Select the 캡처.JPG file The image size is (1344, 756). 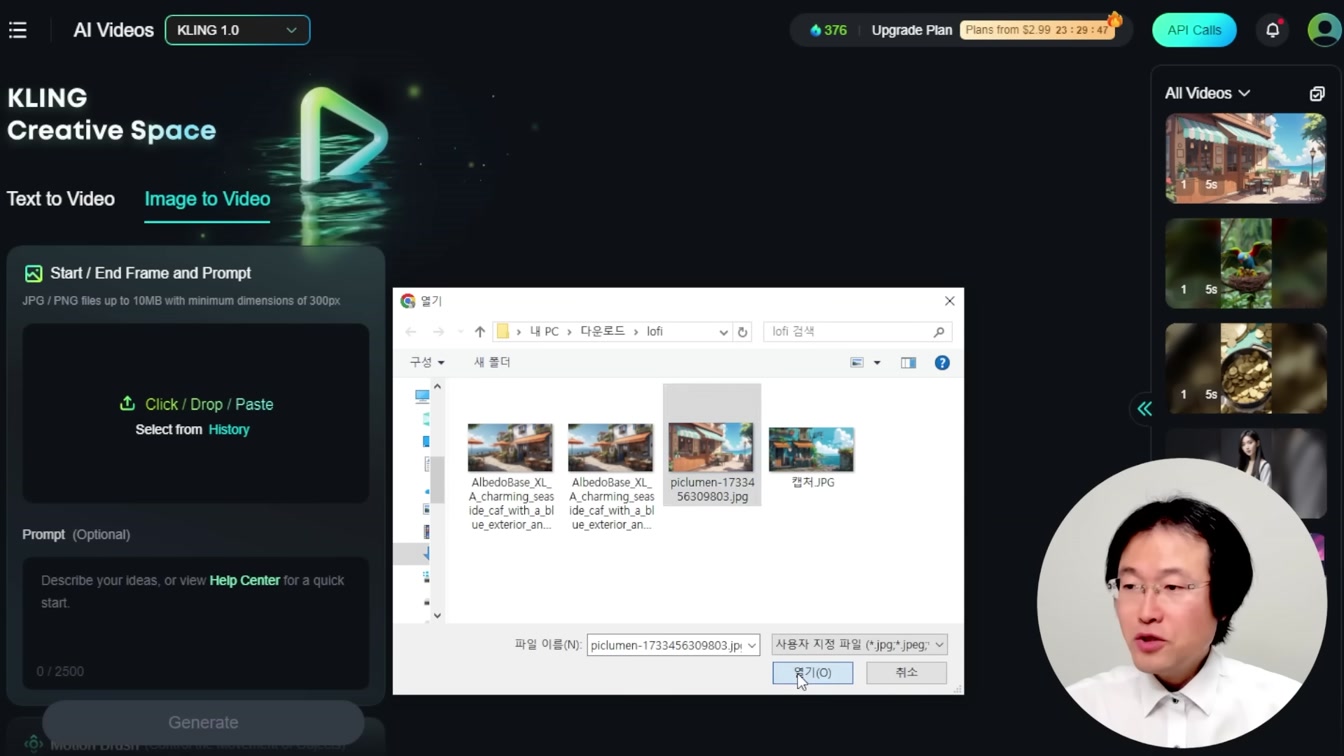click(812, 457)
